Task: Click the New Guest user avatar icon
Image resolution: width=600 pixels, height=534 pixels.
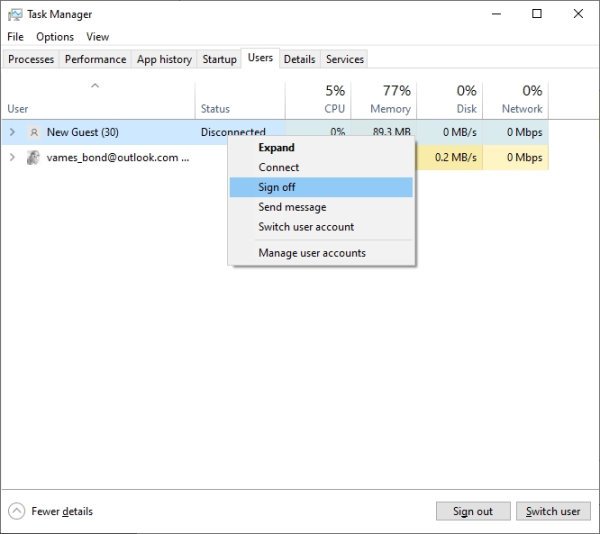Action: tap(34, 132)
